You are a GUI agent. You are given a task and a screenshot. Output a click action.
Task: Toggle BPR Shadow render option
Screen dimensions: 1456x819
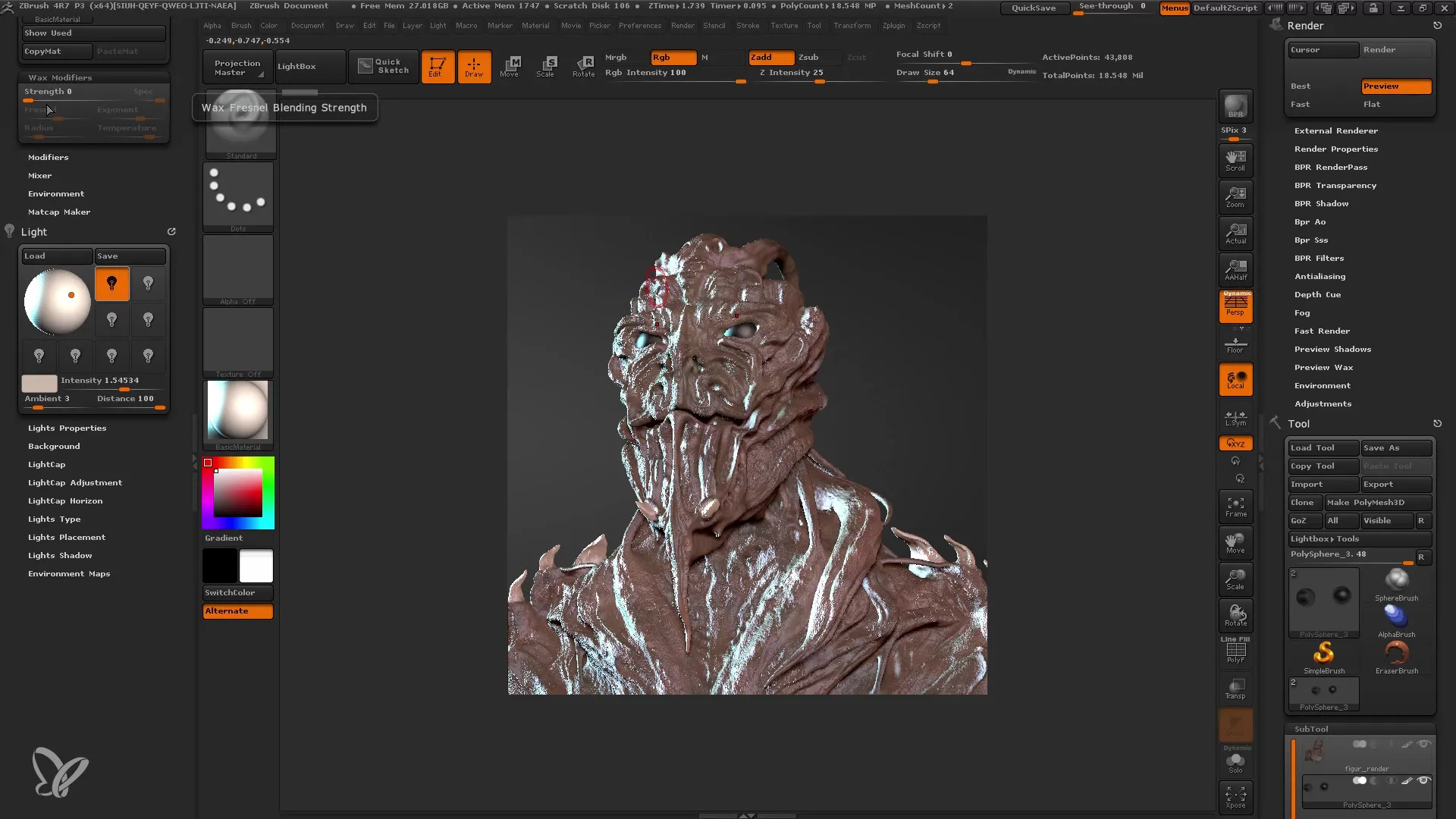(x=1320, y=203)
